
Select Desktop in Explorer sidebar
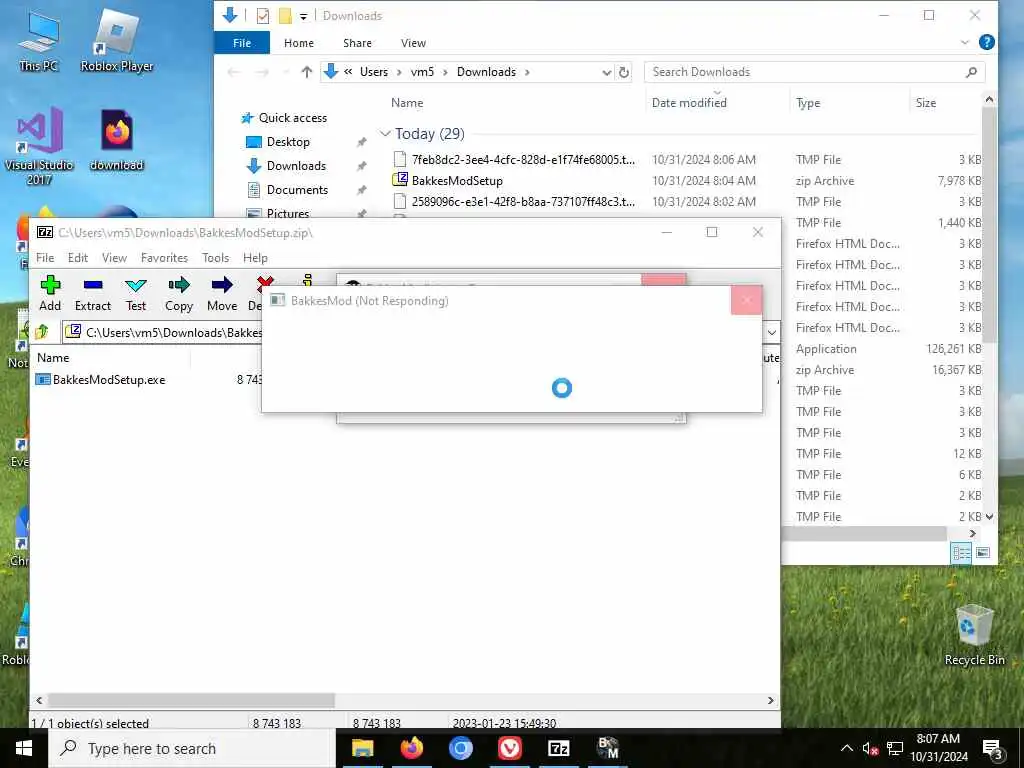[288, 142]
